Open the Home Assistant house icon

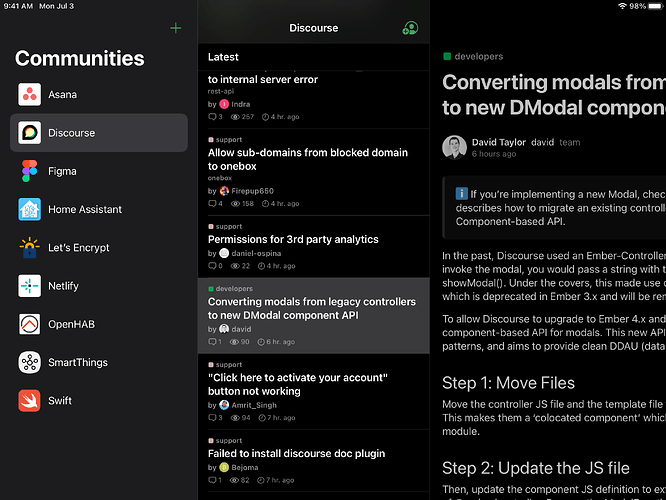click(29, 209)
